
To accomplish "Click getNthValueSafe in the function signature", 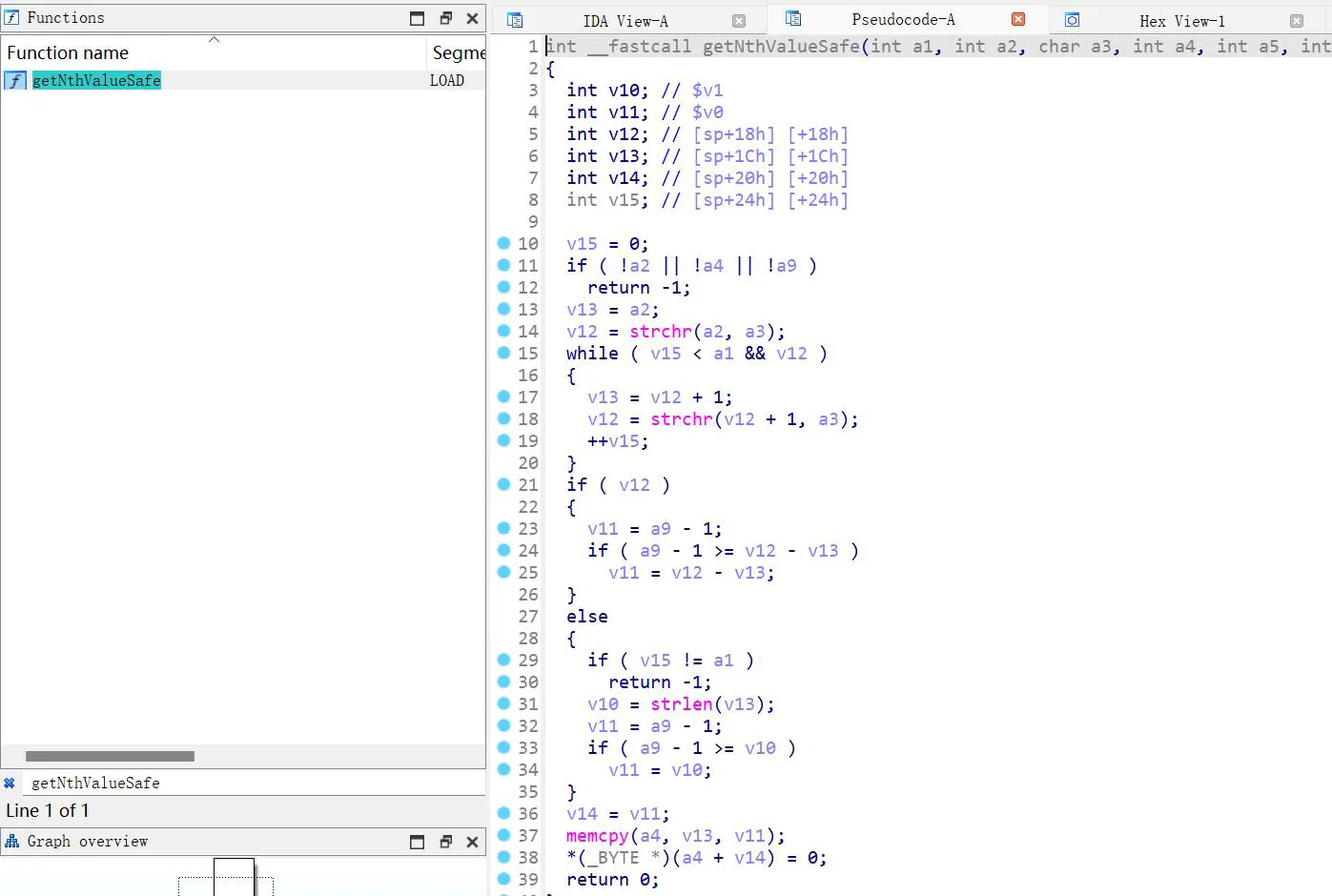I will pyautogui.click(x=781, y=46).
